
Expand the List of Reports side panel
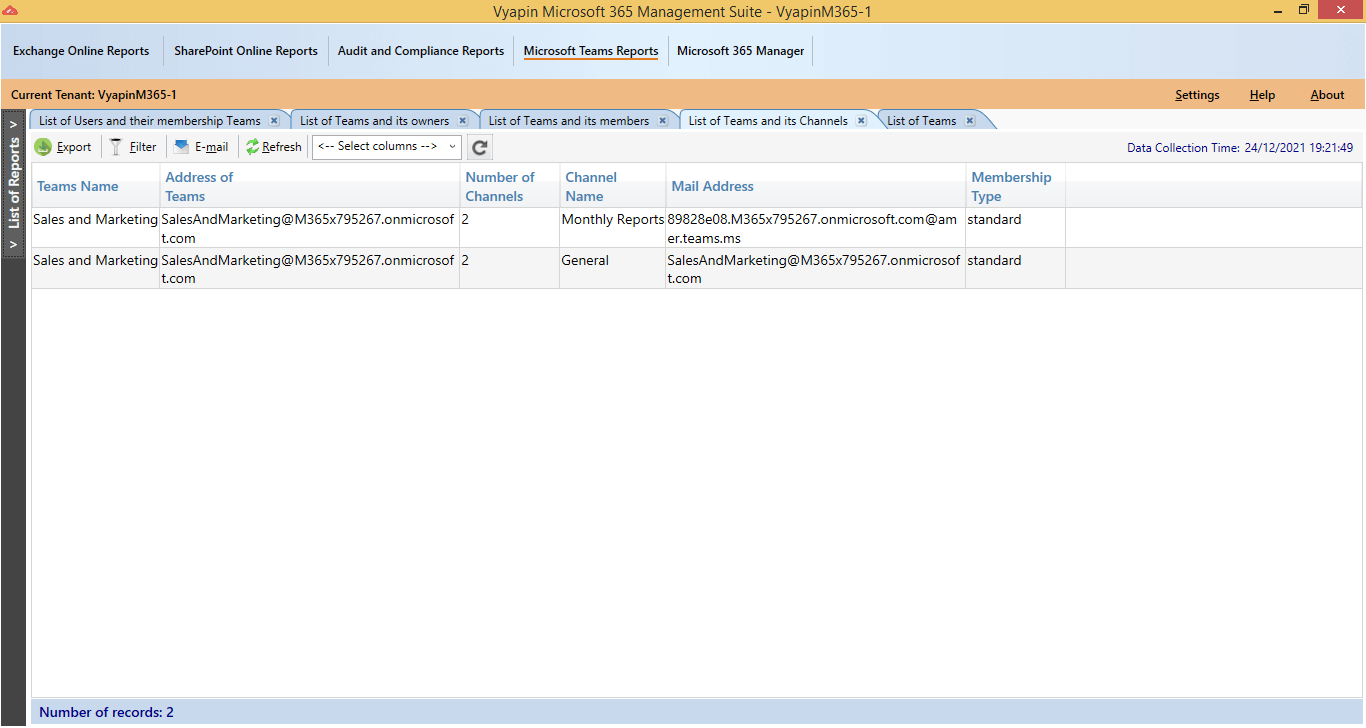click(14, 185)
